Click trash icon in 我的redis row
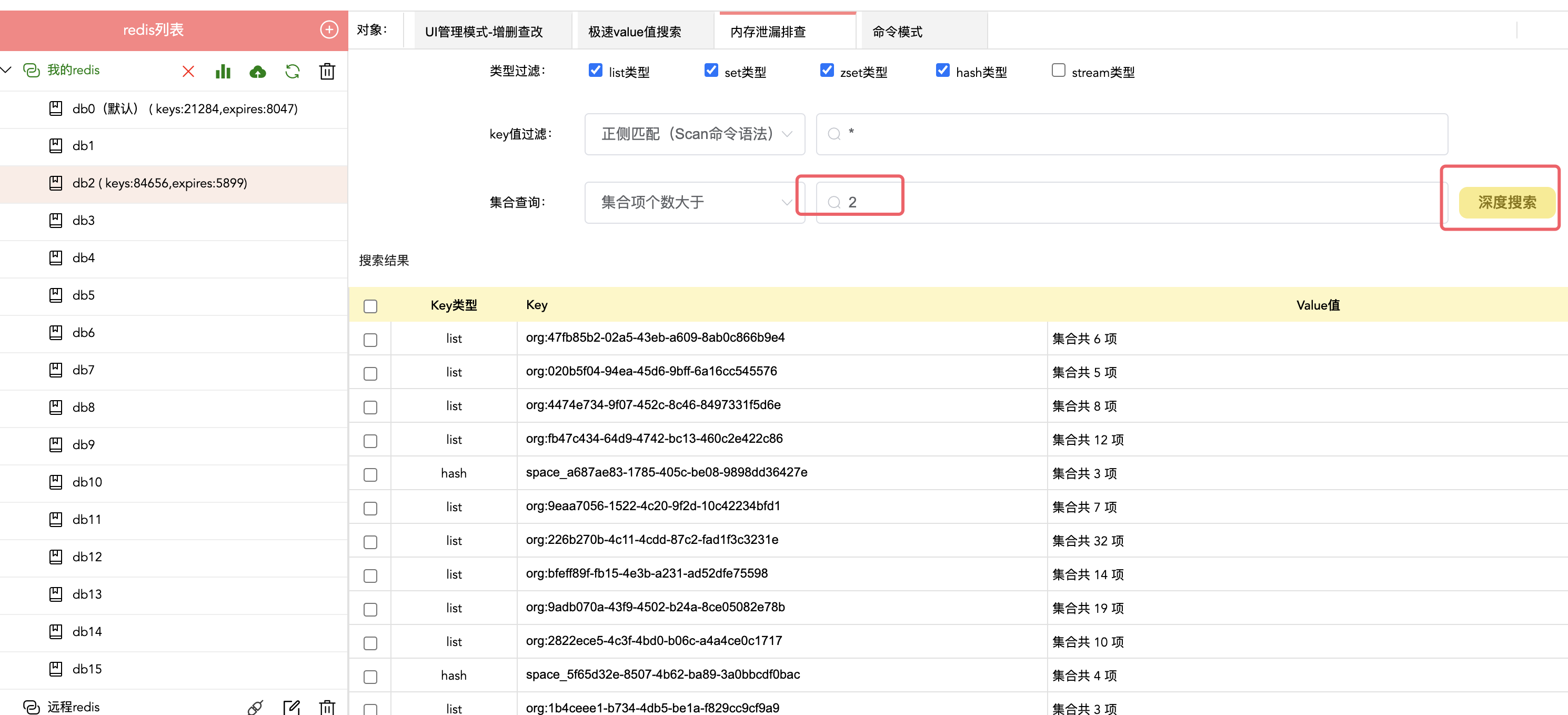The width and height of the screenshot is (1568, 715). coord(327,72)
